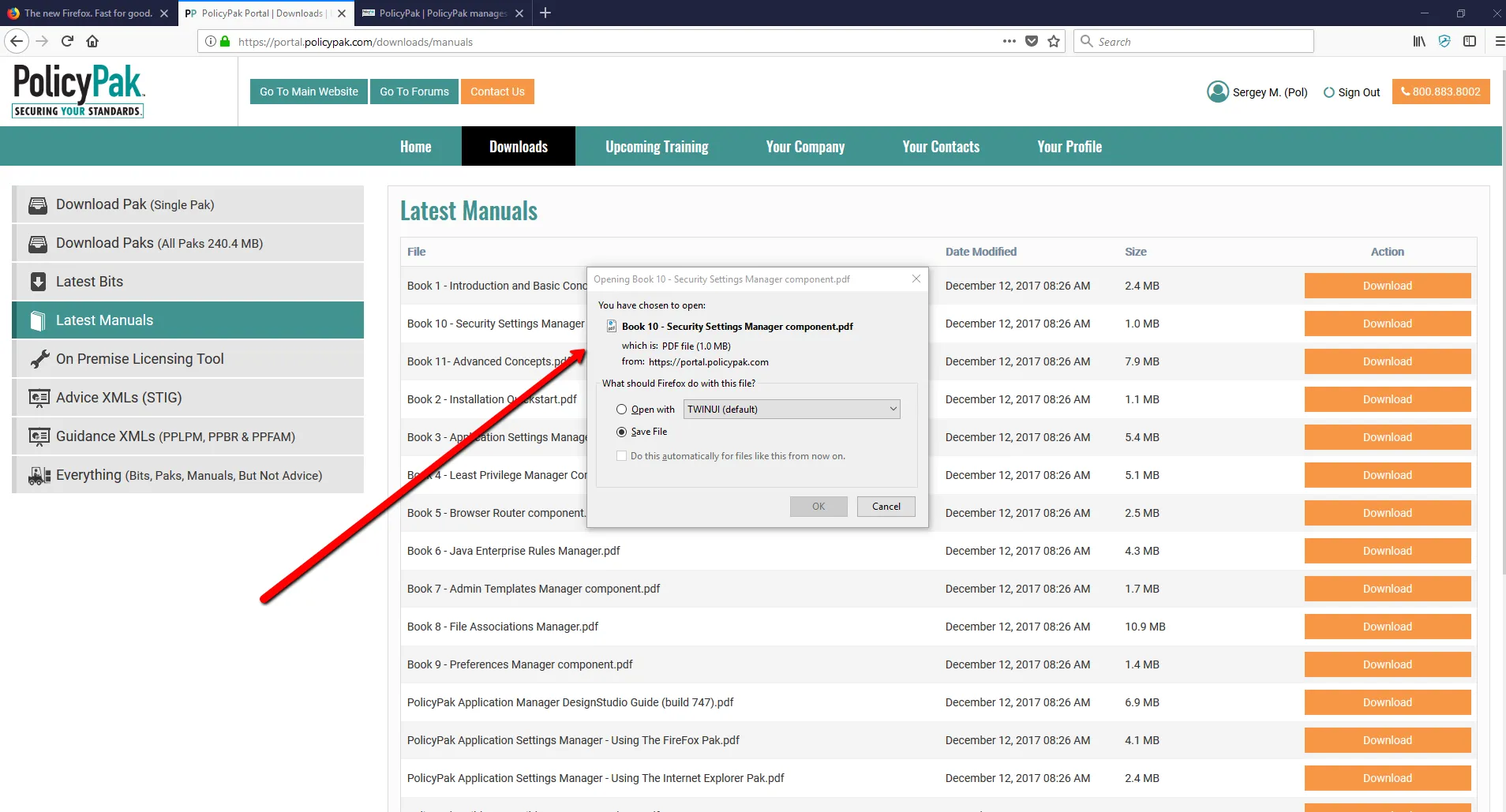
Task: Check 'Do this automatically for files' checkbox
Action: [x=622, y=456]
